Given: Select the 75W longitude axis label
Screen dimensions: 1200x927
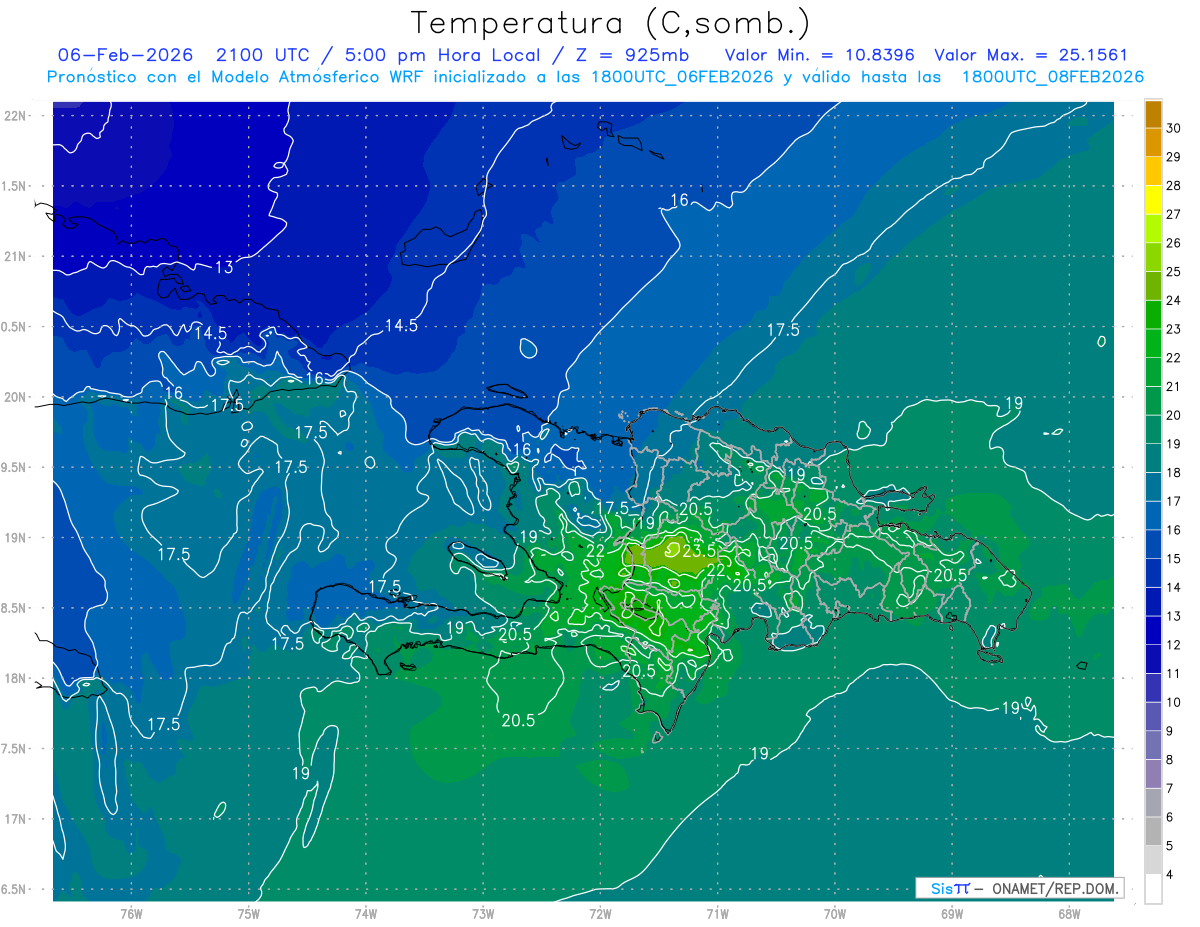Looking at the screenshot, I should coord(249,913).
